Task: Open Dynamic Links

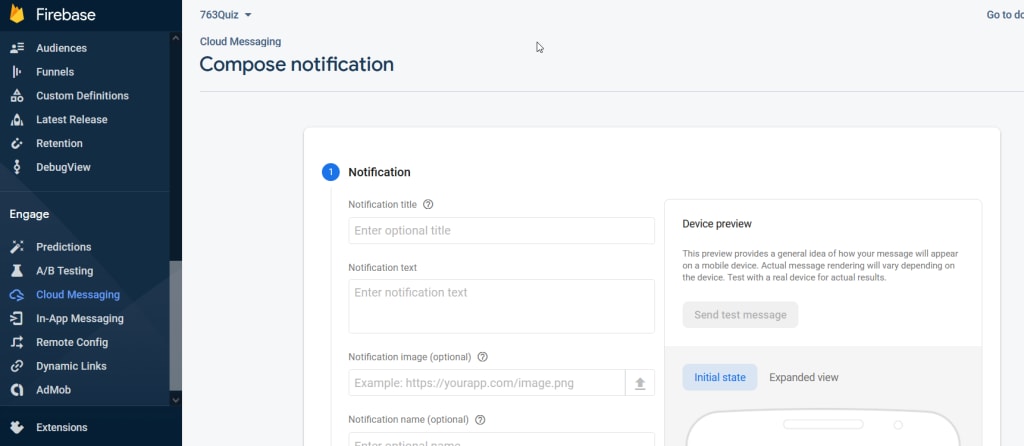Action: (x=71, y=366)
